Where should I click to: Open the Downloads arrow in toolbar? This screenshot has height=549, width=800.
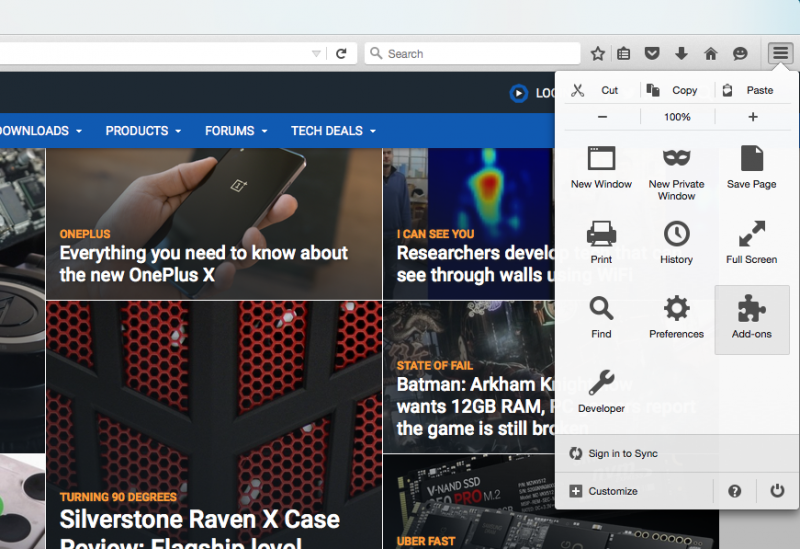click(x=681, y=54)
